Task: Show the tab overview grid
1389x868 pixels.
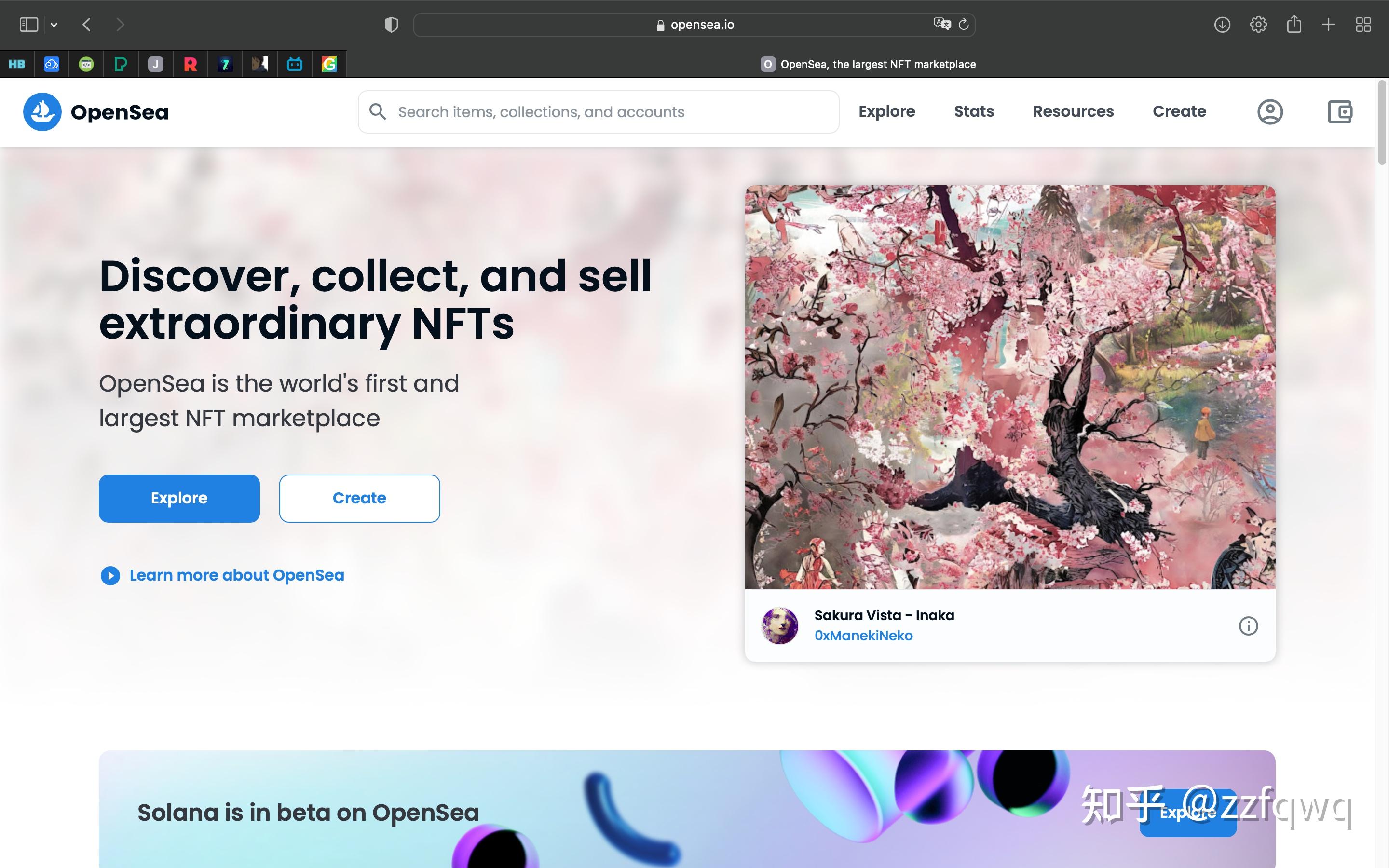Action: [1363, 24]
